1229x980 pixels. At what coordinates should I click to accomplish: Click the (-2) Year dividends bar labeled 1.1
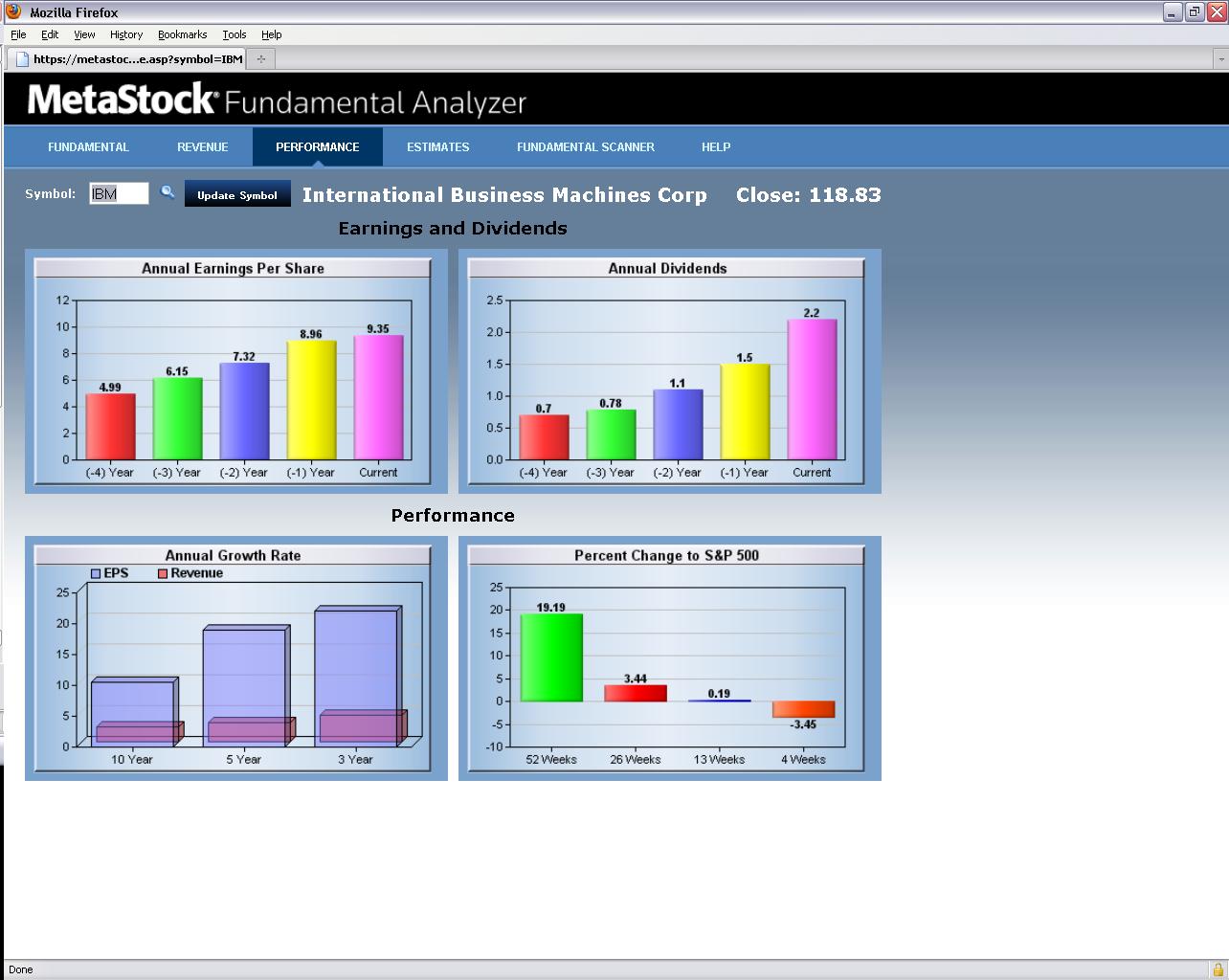coord(678,424)
